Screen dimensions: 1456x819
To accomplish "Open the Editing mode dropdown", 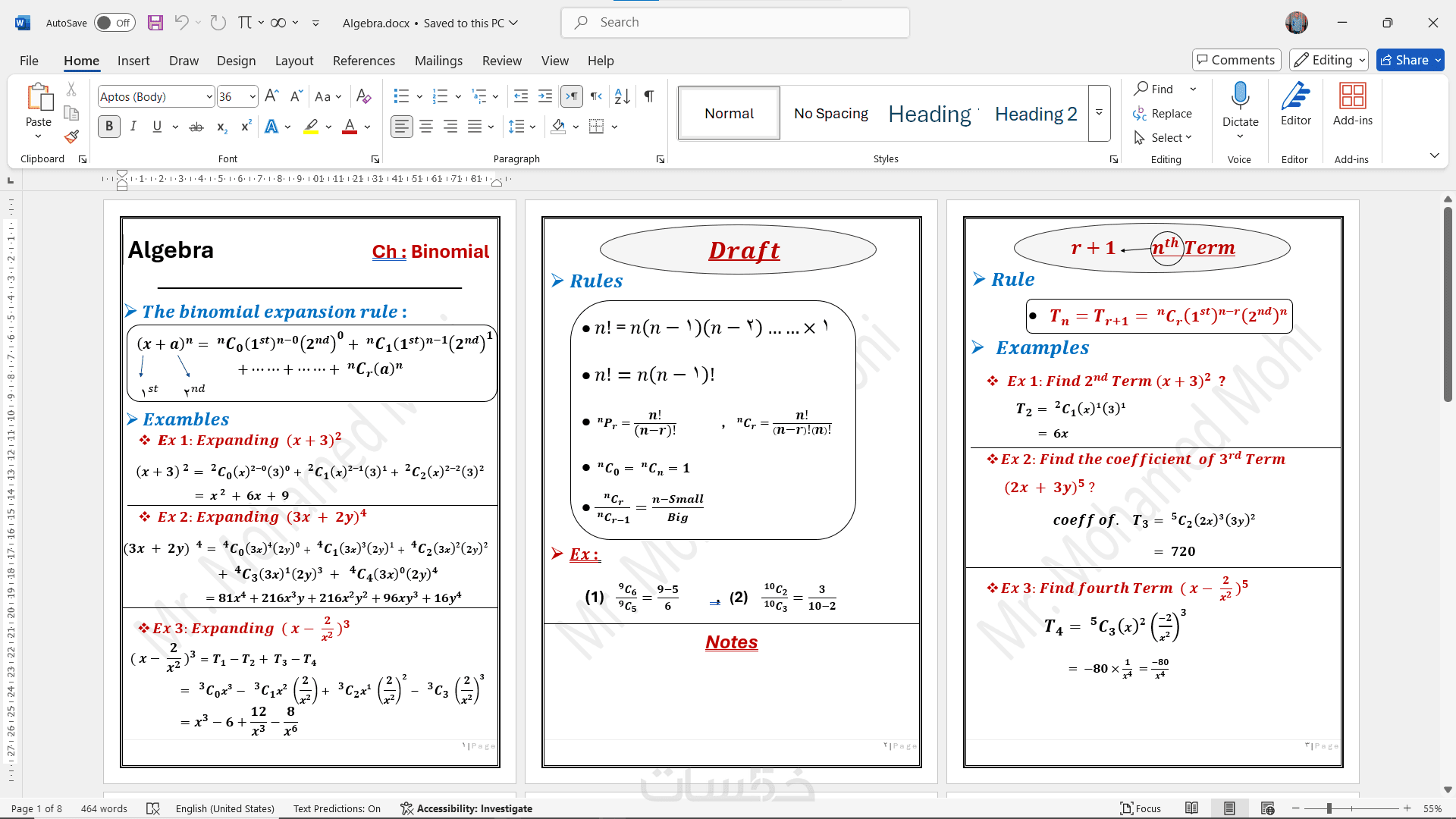I will pyautogui.click(x=1329, y=60).
